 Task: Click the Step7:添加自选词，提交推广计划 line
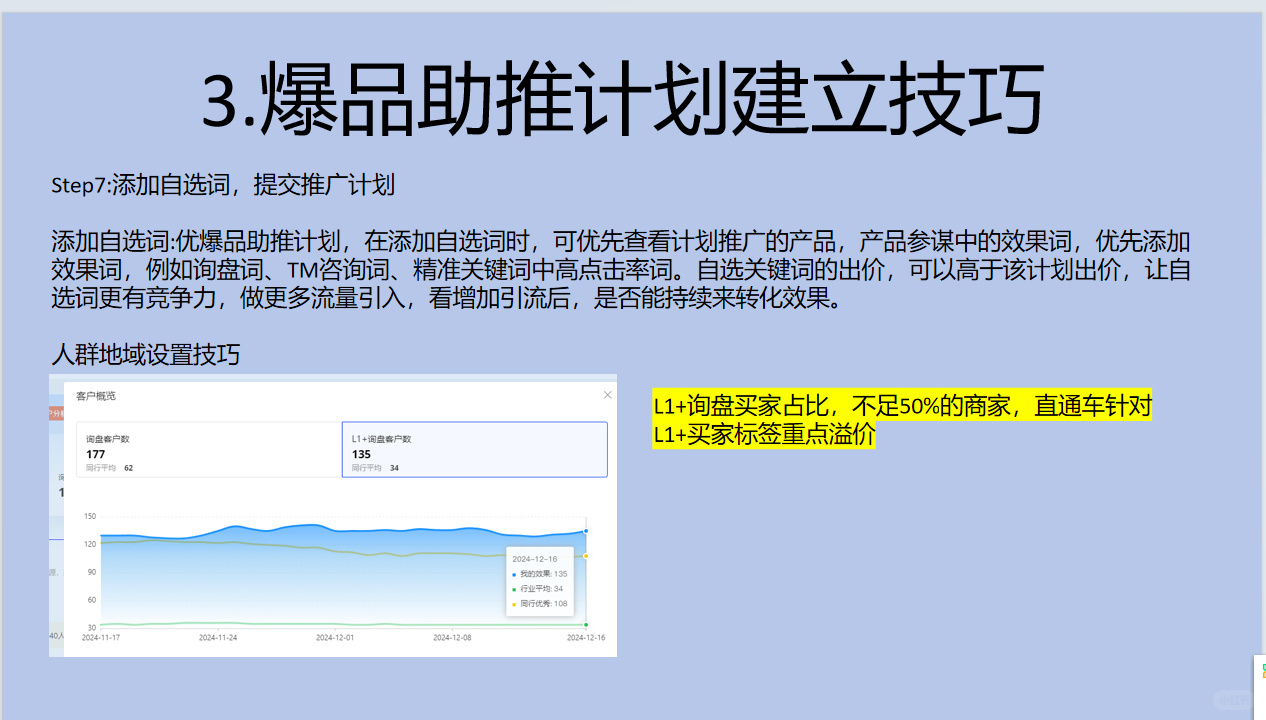[223, 185]
